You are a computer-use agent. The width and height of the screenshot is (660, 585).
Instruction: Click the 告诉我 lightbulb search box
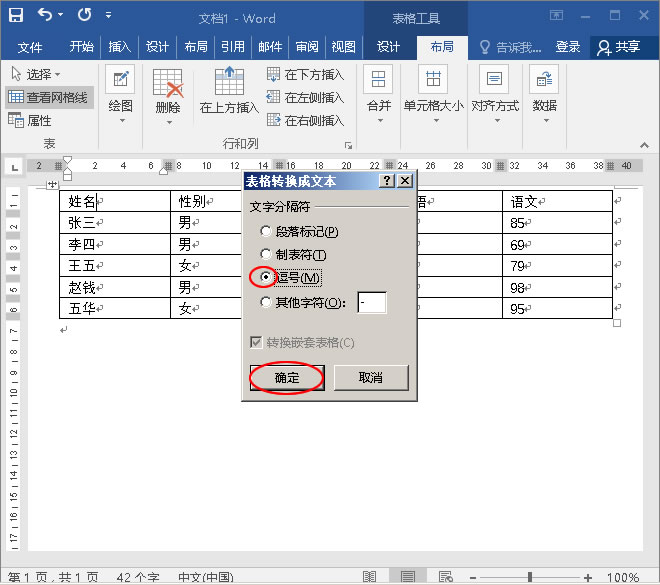510,47
